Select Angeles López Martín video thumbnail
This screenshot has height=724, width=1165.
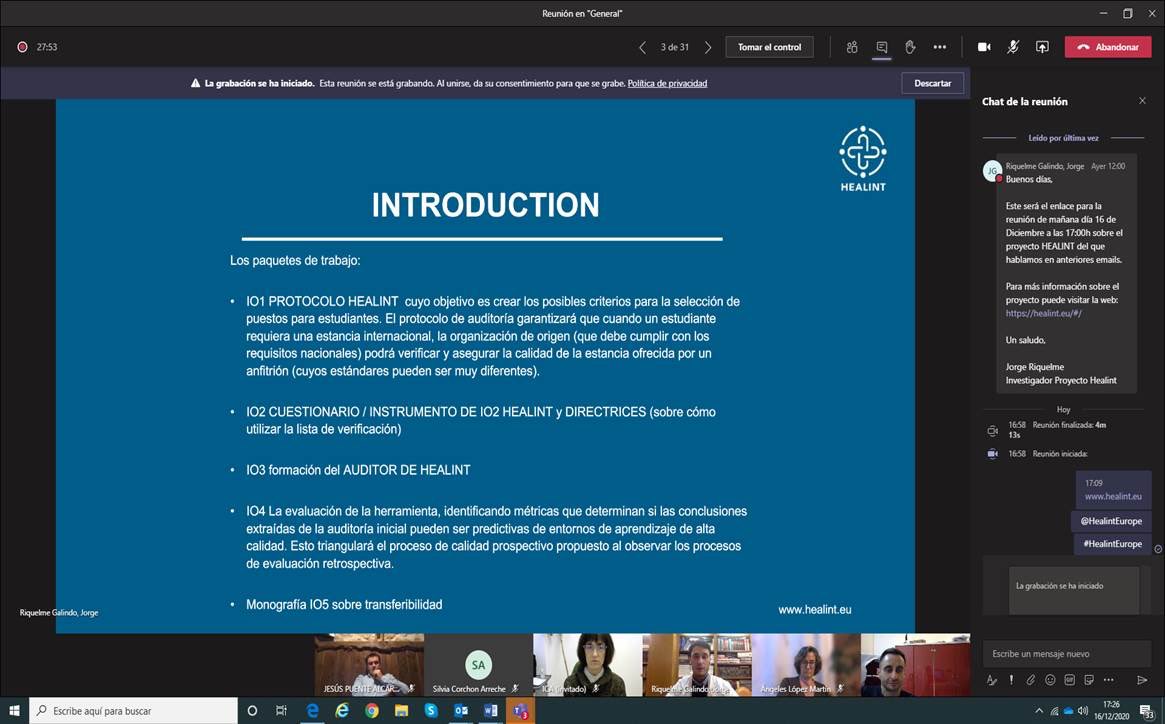806,665
